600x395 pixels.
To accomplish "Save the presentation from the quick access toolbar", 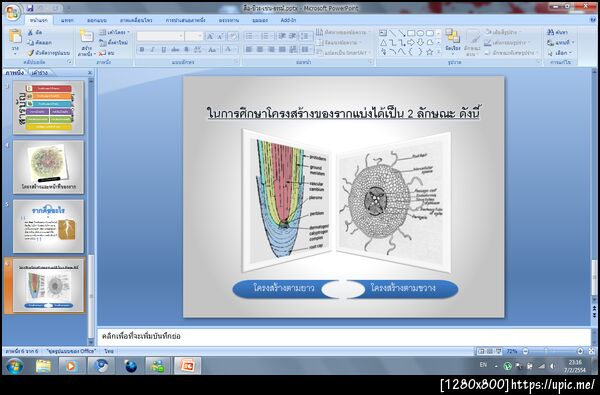I will tap(30, 8).
